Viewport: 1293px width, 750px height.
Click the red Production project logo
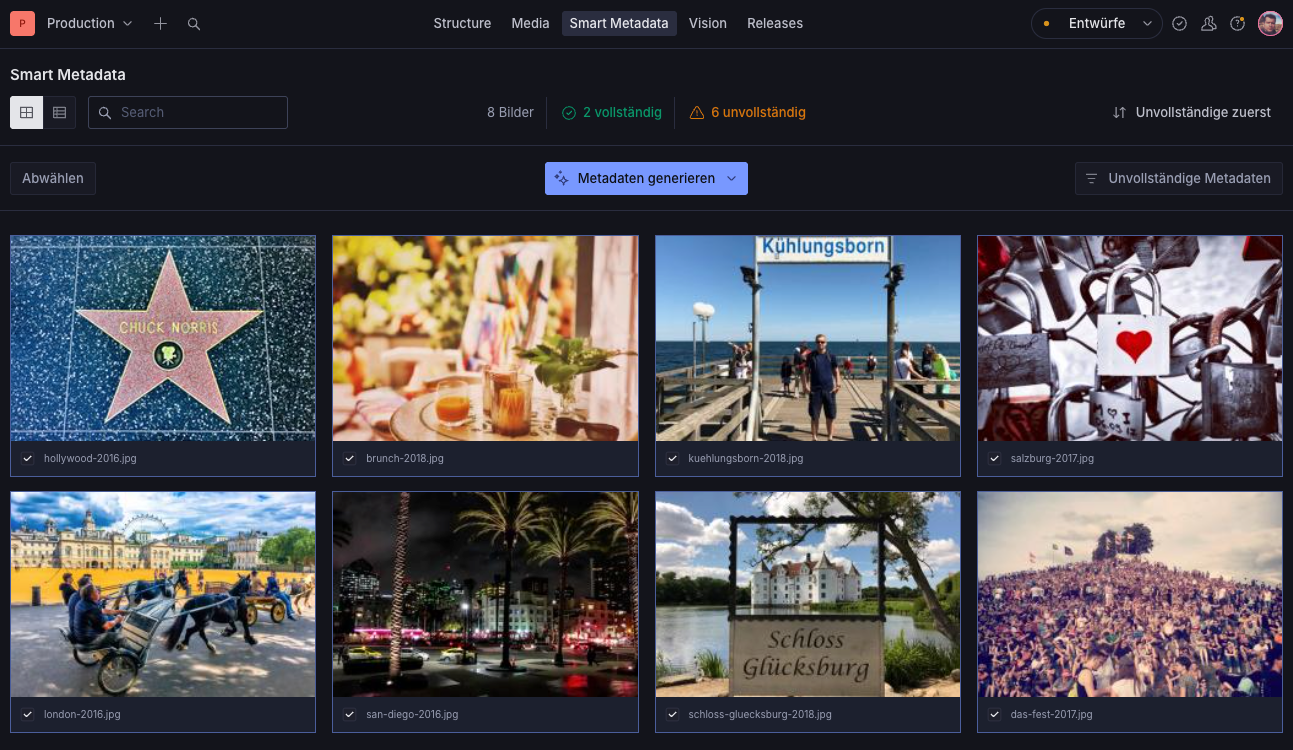(22, 23)
